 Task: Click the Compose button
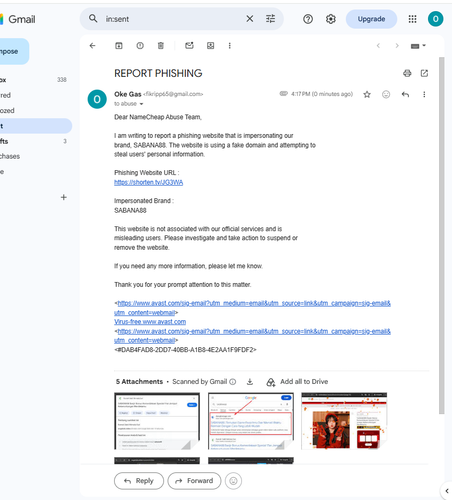click(13, 51)
